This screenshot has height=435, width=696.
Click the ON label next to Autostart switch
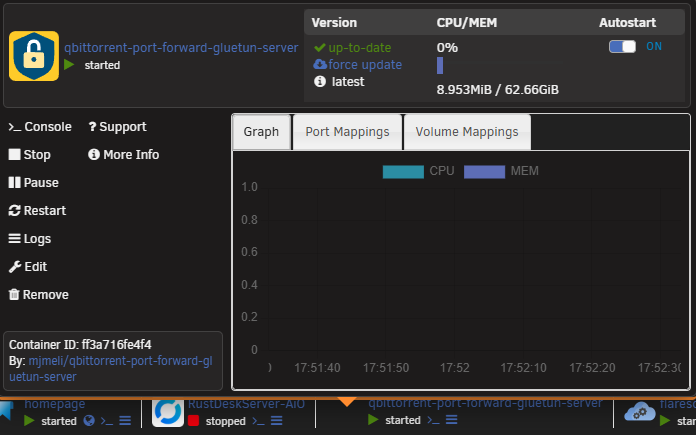(654, 47)
